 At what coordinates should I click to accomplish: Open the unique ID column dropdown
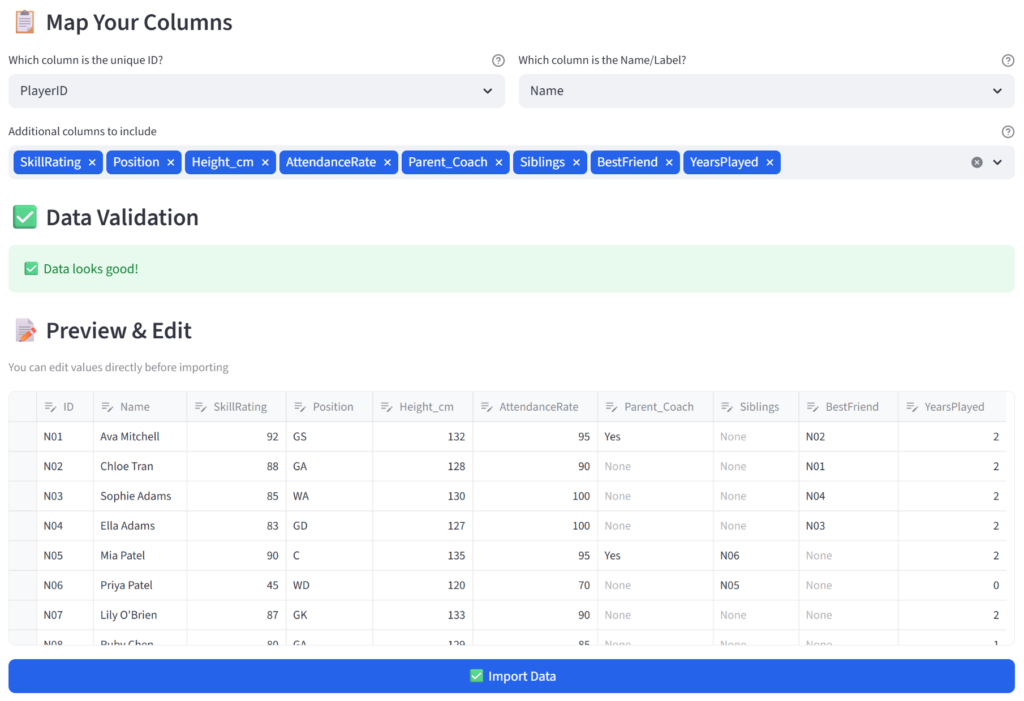[x=257, y=91]
